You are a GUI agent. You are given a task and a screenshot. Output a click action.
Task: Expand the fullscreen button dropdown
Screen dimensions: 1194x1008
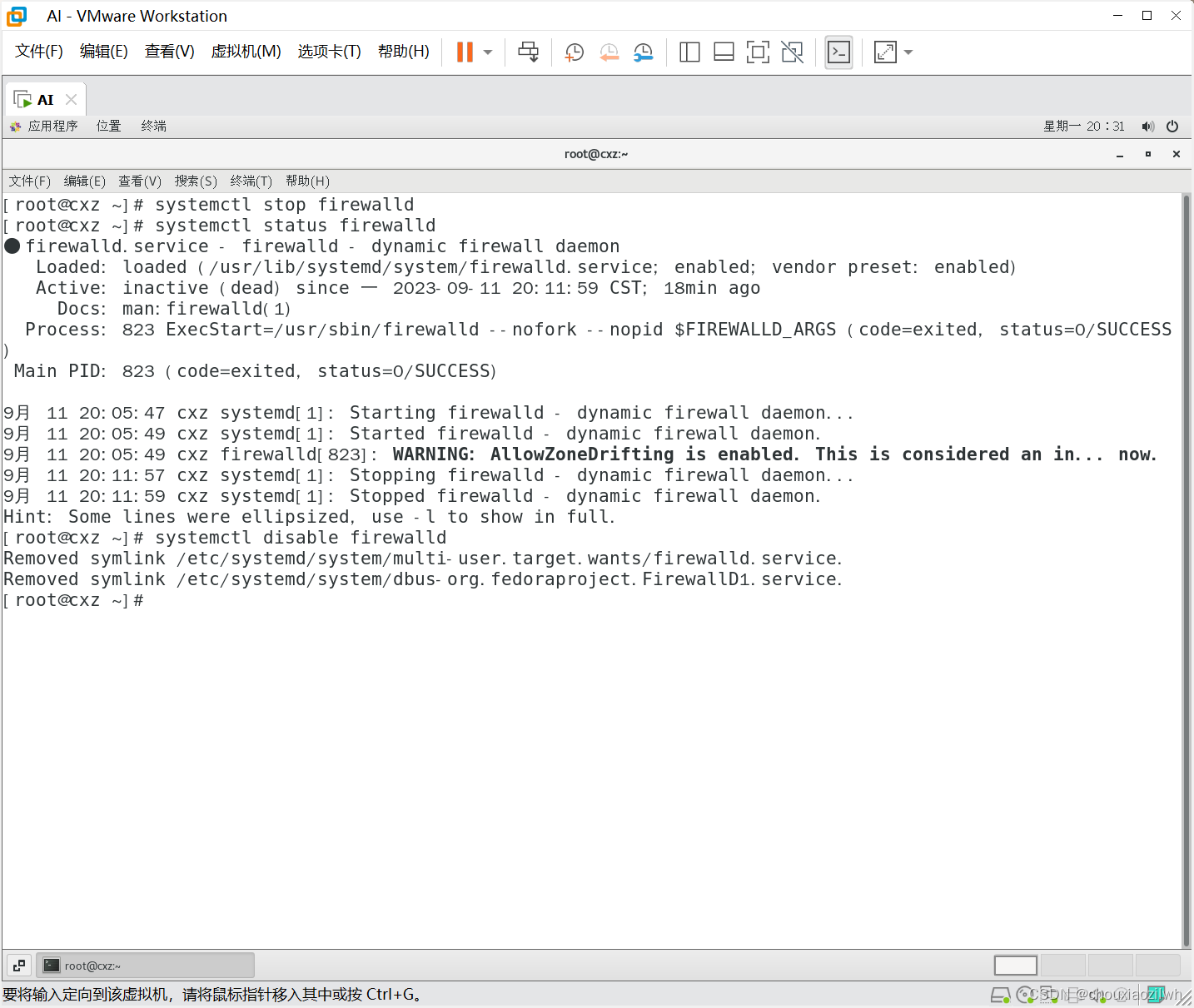tap(908, 52)
